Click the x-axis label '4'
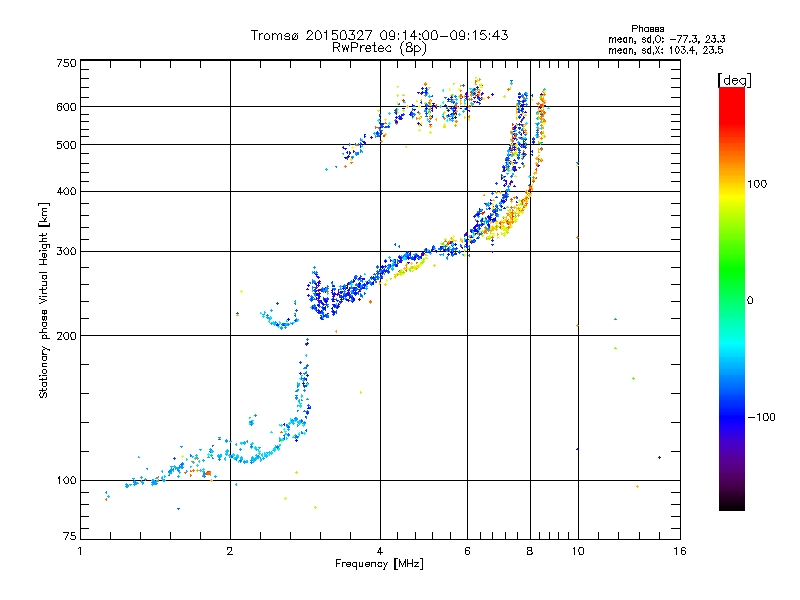The image size is (800, 600). click(x=380, y=551)
